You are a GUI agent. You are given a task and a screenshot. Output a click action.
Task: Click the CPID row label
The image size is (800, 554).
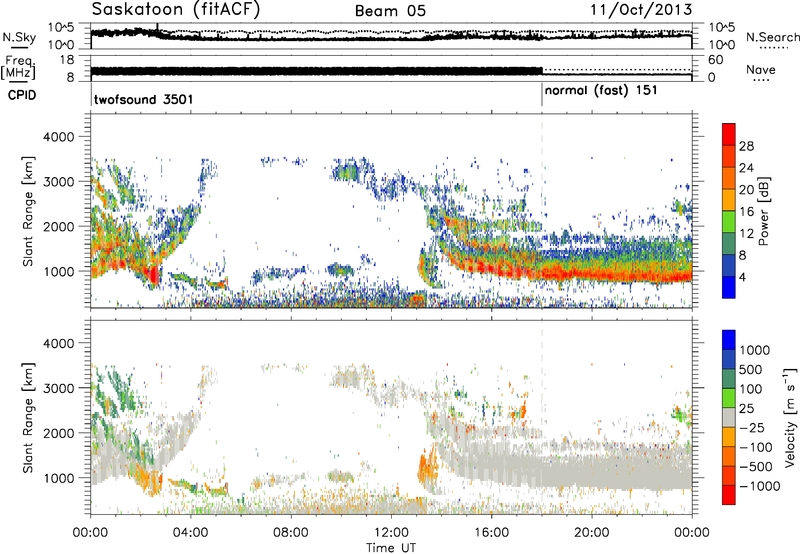click(22, 95)
